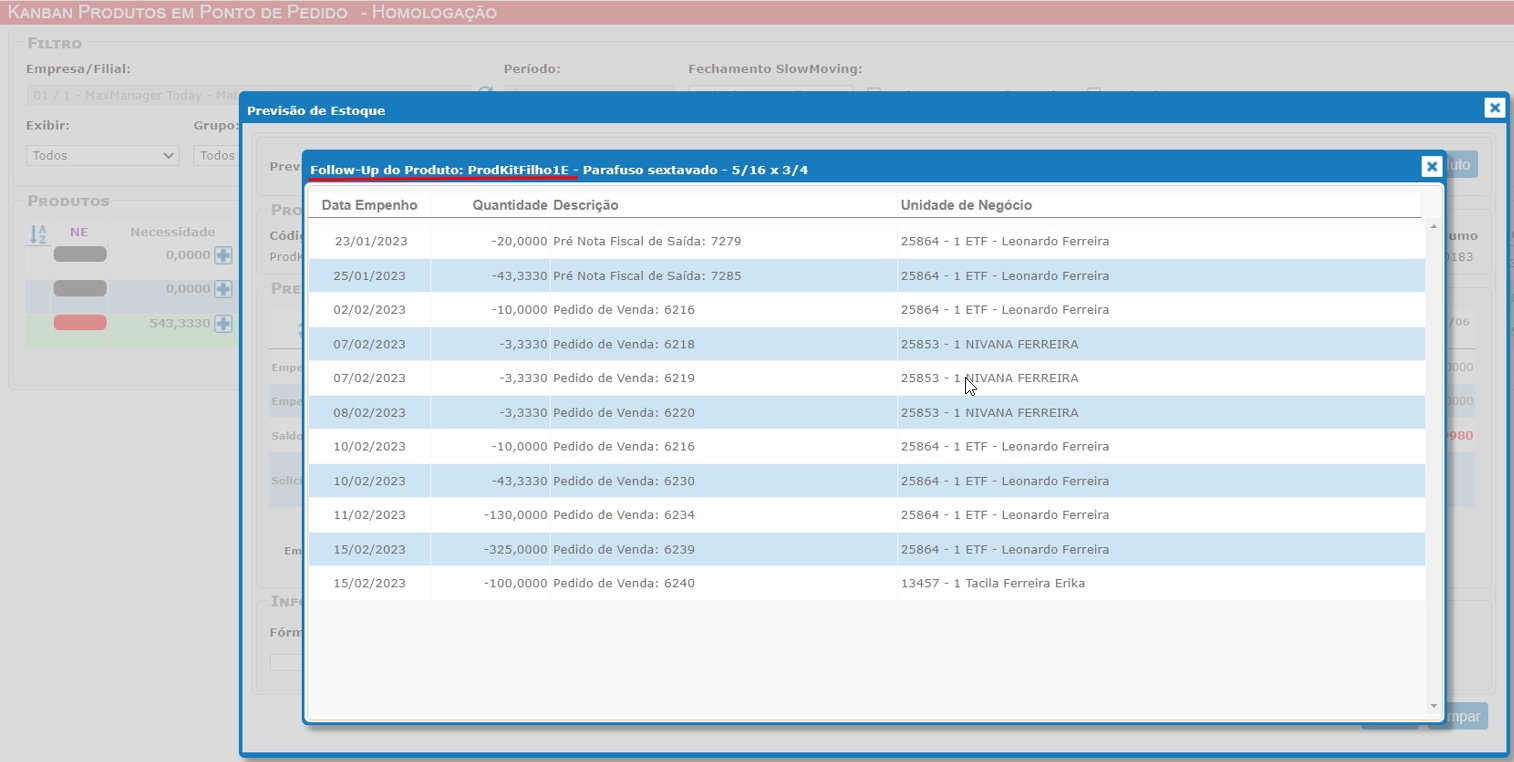Close the Follow-Up do Produto dialog
This screenshot has width=1514, height=762.
[x=1431, y=167]
